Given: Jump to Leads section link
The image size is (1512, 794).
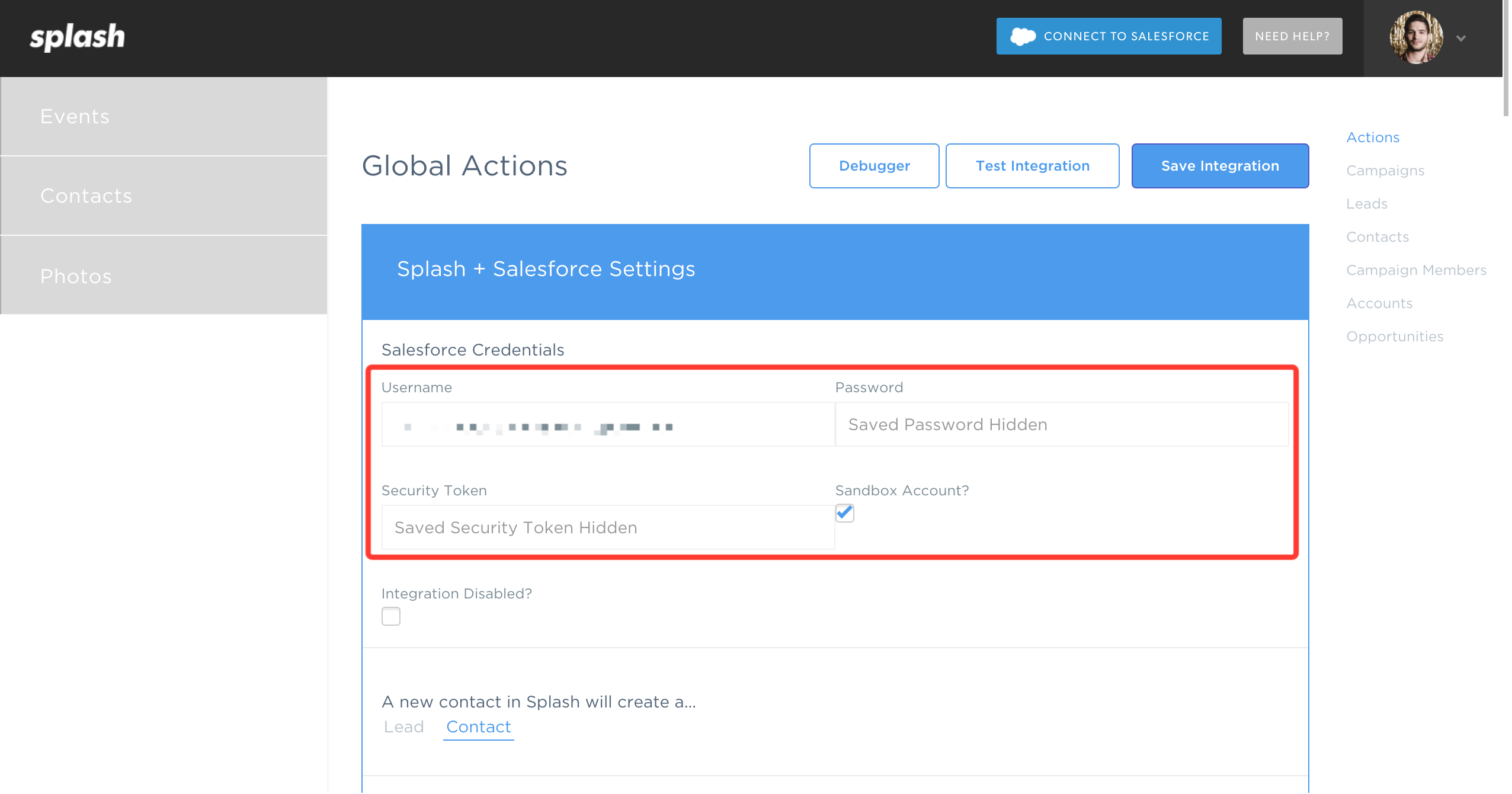Looking at the screenshot, I should 1367,204.
